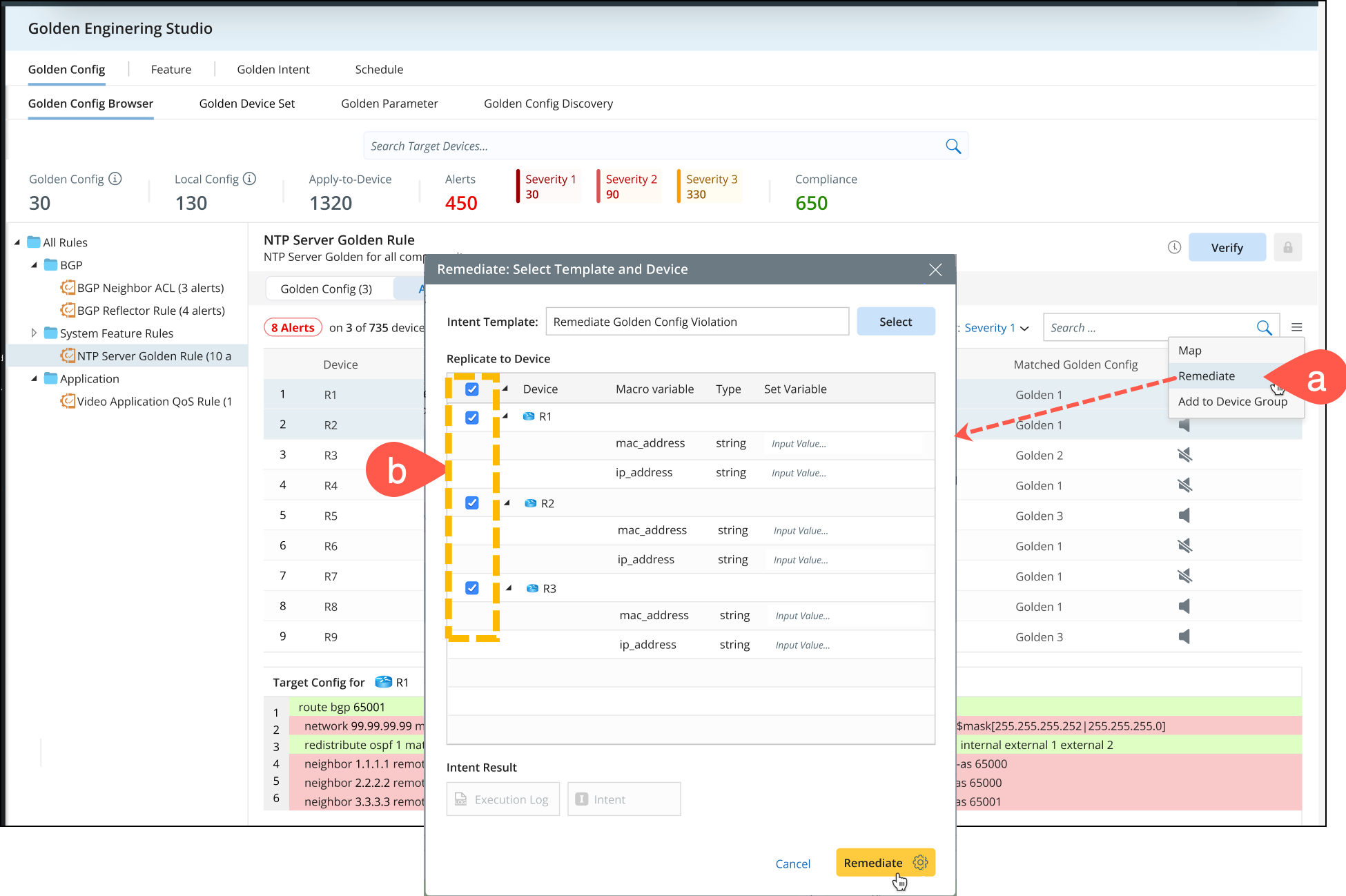Click the Severity 2 alert indicator
1346x896 pixels.
coord(630,186)
